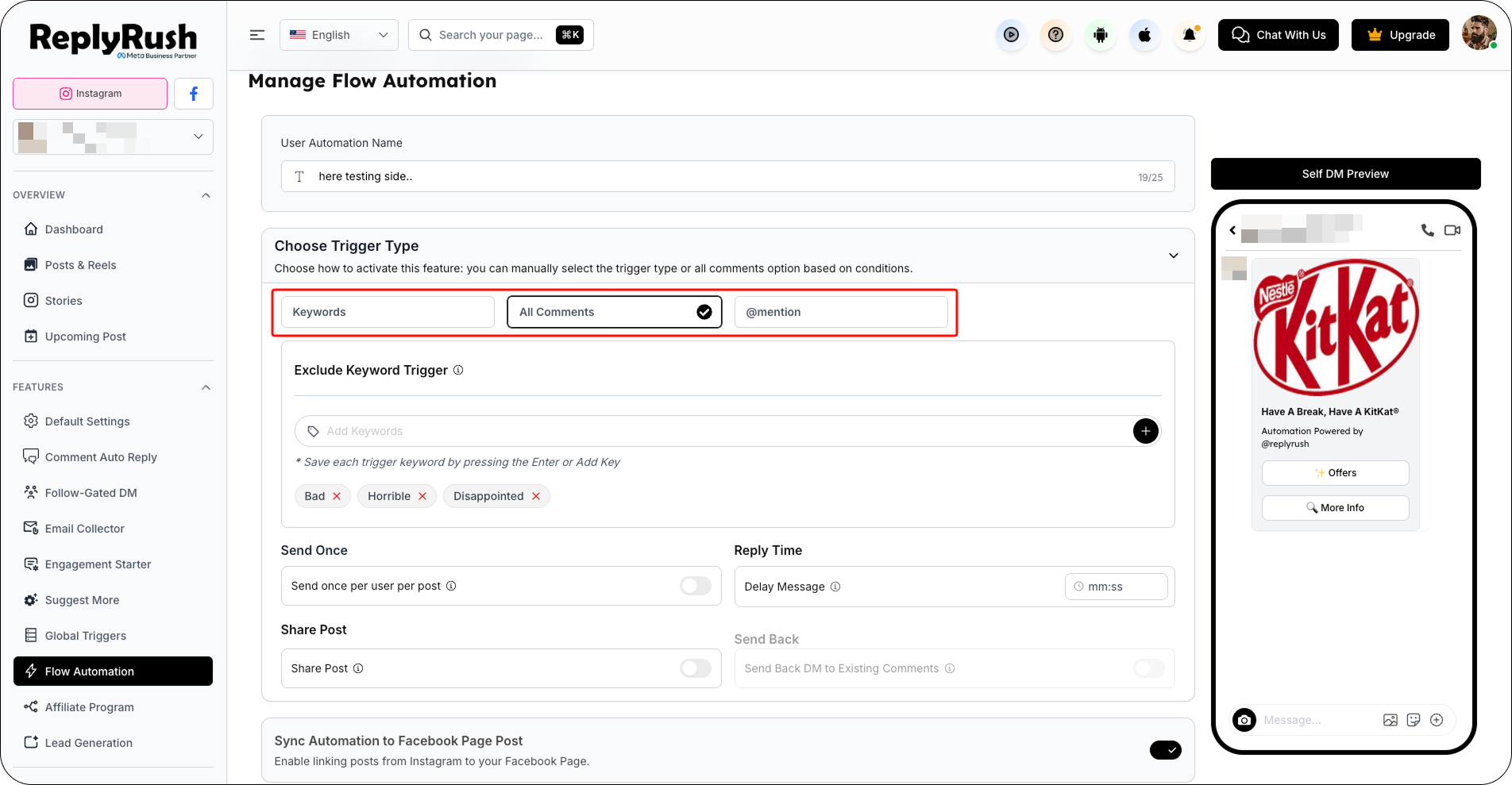Image resolution: width=1512 pixels, height=785 pixels.
Task: Enable the Share Post toggle
Action: [x=696, y=668]
